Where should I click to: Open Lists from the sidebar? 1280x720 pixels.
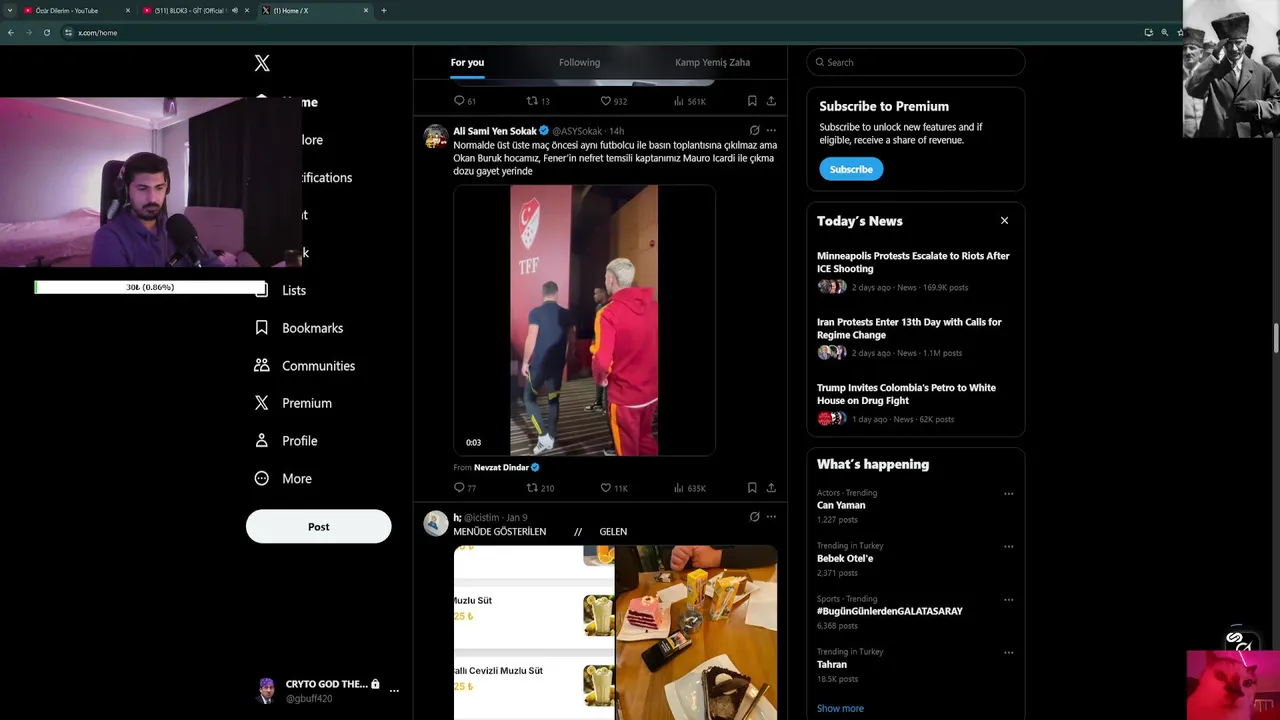[294, 290]
